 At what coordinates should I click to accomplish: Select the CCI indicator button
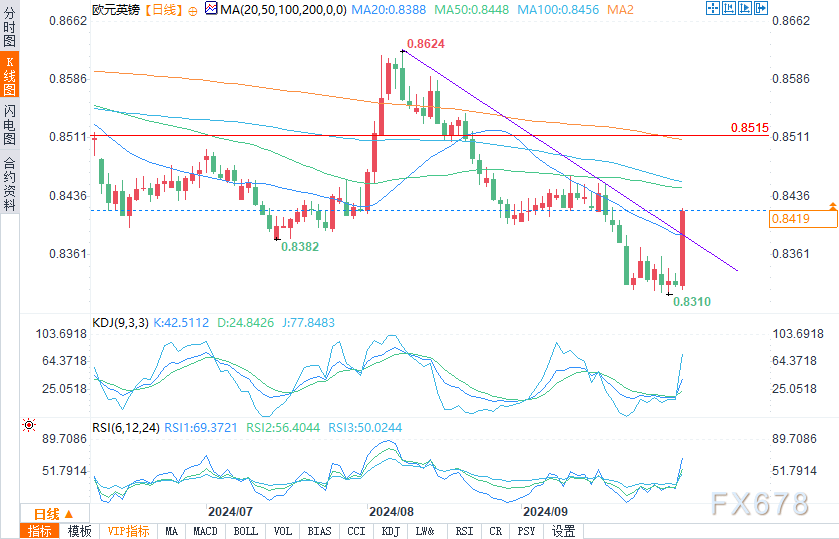(356, 531)
